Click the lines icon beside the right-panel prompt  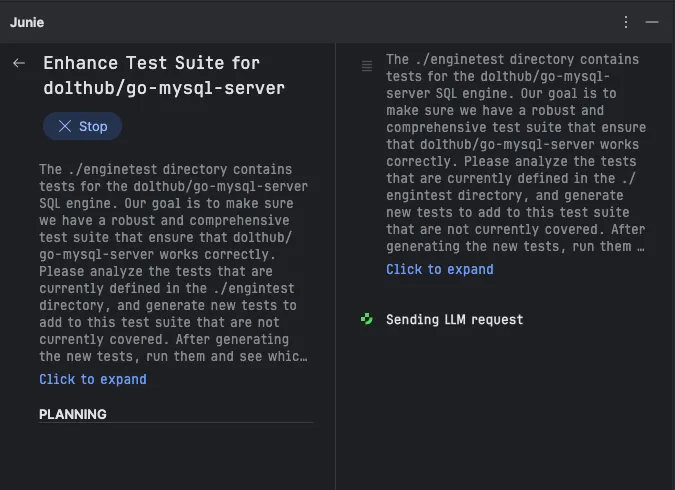pos(367,66)
